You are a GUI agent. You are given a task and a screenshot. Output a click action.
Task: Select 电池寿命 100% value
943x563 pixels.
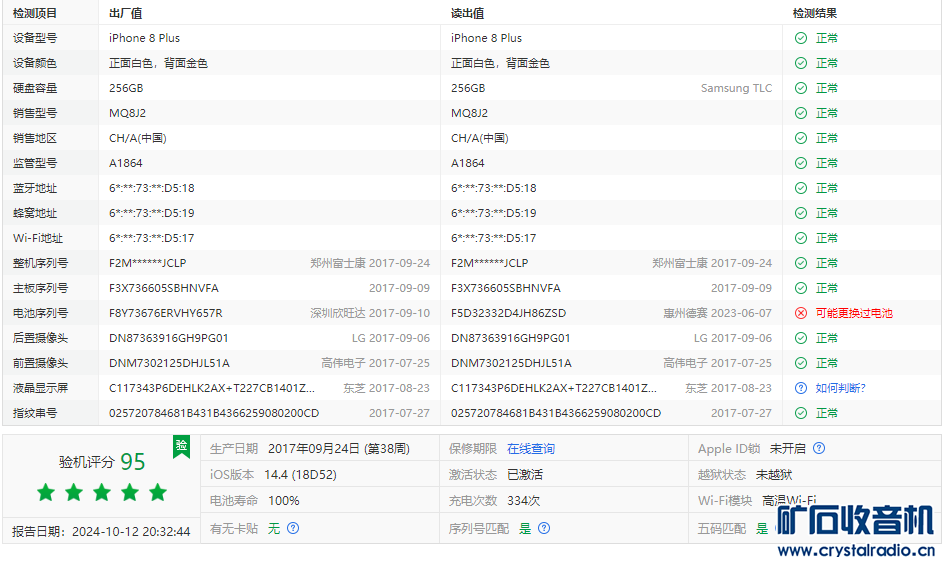(x=284, y=500)
